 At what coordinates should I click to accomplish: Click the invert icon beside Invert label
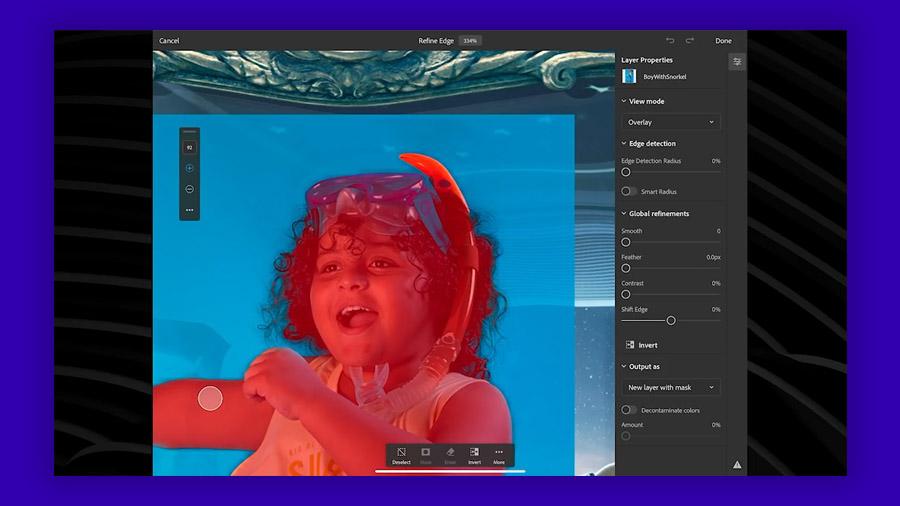[x=630, y=345]
